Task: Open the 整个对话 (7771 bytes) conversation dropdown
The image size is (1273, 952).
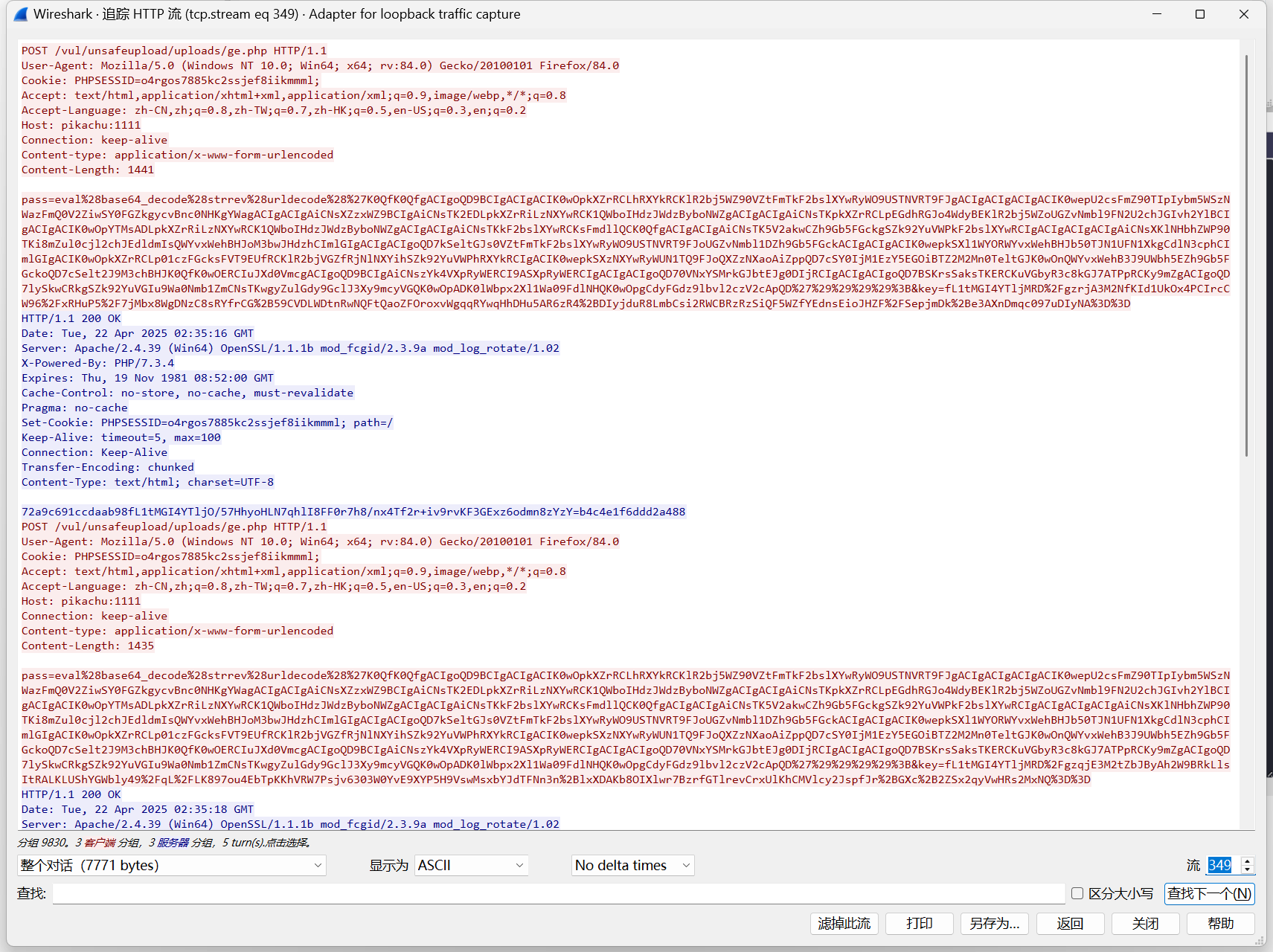Action: 171,865
